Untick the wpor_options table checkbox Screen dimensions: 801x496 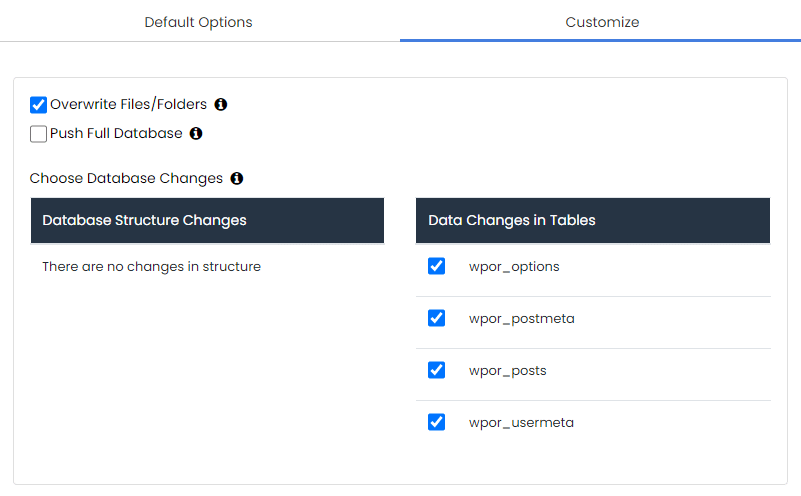pos(436,266)
